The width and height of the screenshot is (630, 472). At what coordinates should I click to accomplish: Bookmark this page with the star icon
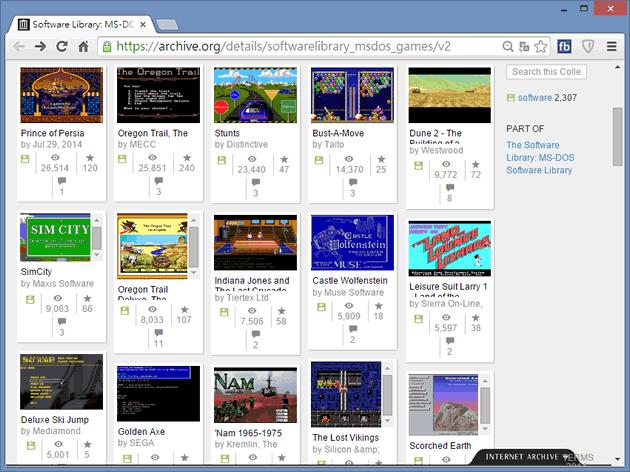pos(541,46)
